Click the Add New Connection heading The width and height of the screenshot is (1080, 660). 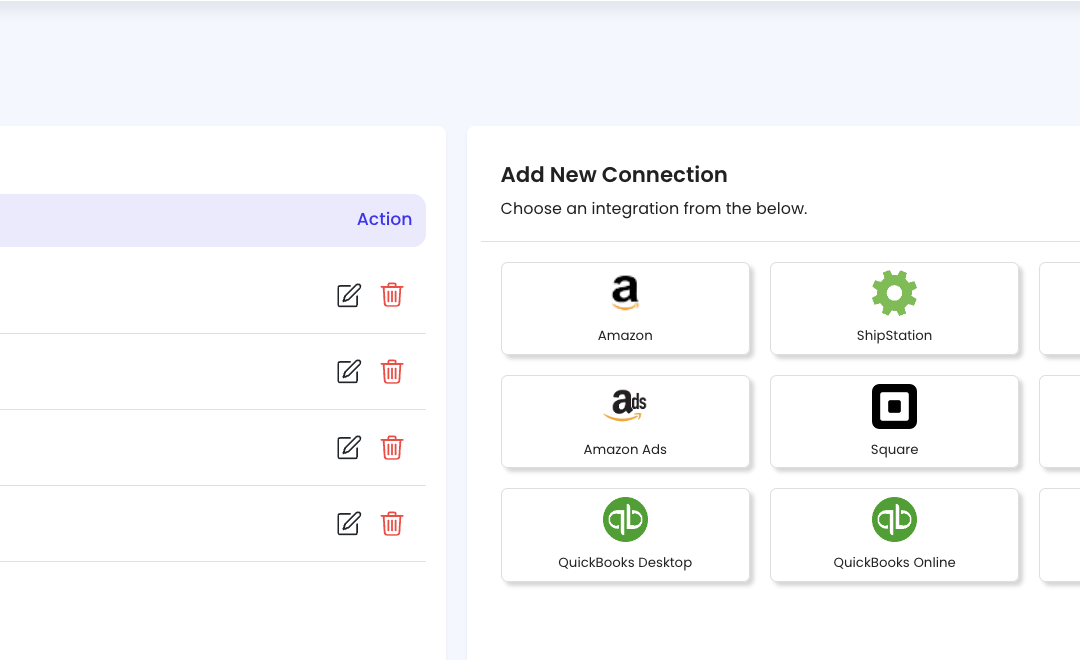(x=614, y=174)
